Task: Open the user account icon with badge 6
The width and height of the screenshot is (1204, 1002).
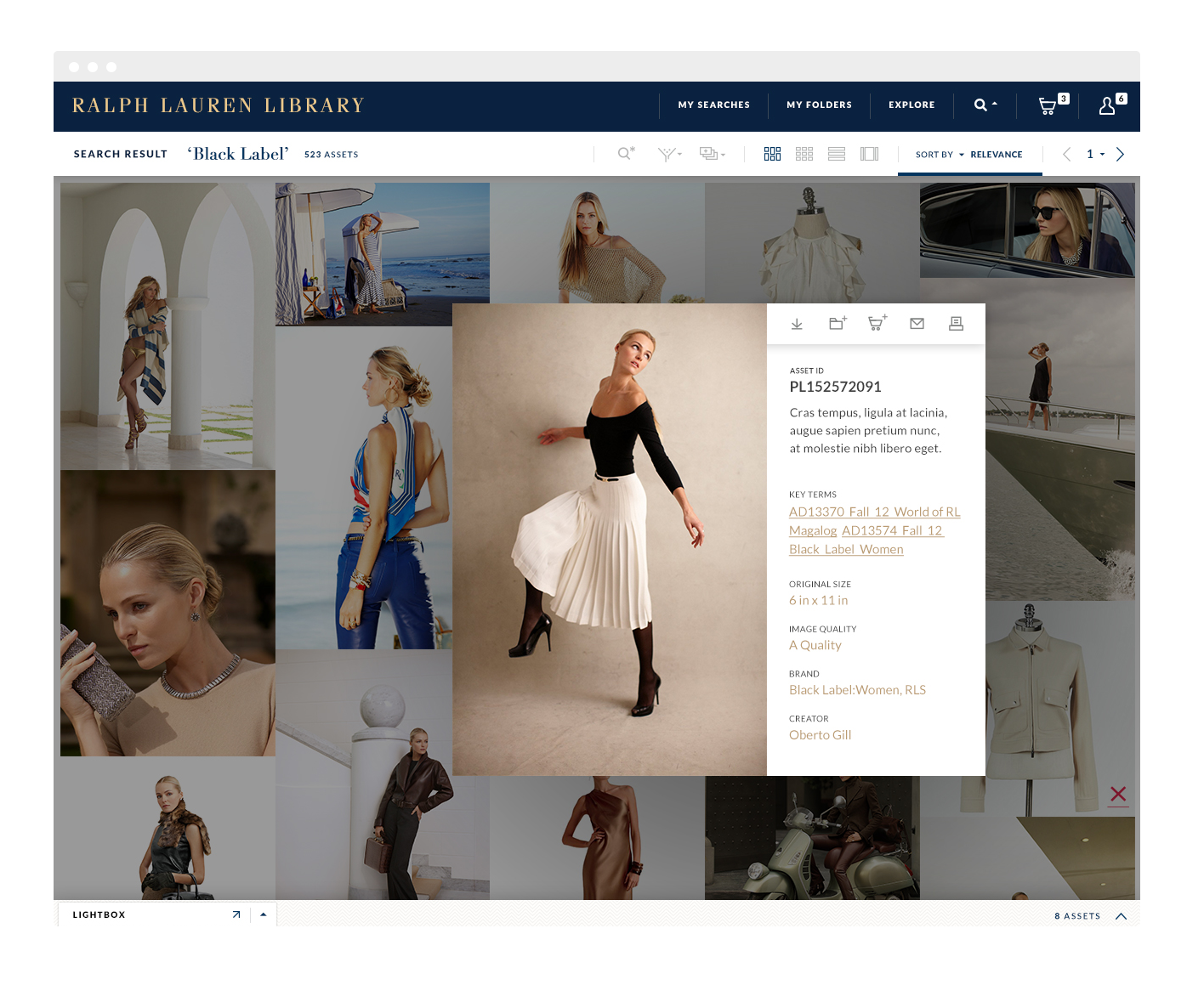Action: [x=1112, y=105]
